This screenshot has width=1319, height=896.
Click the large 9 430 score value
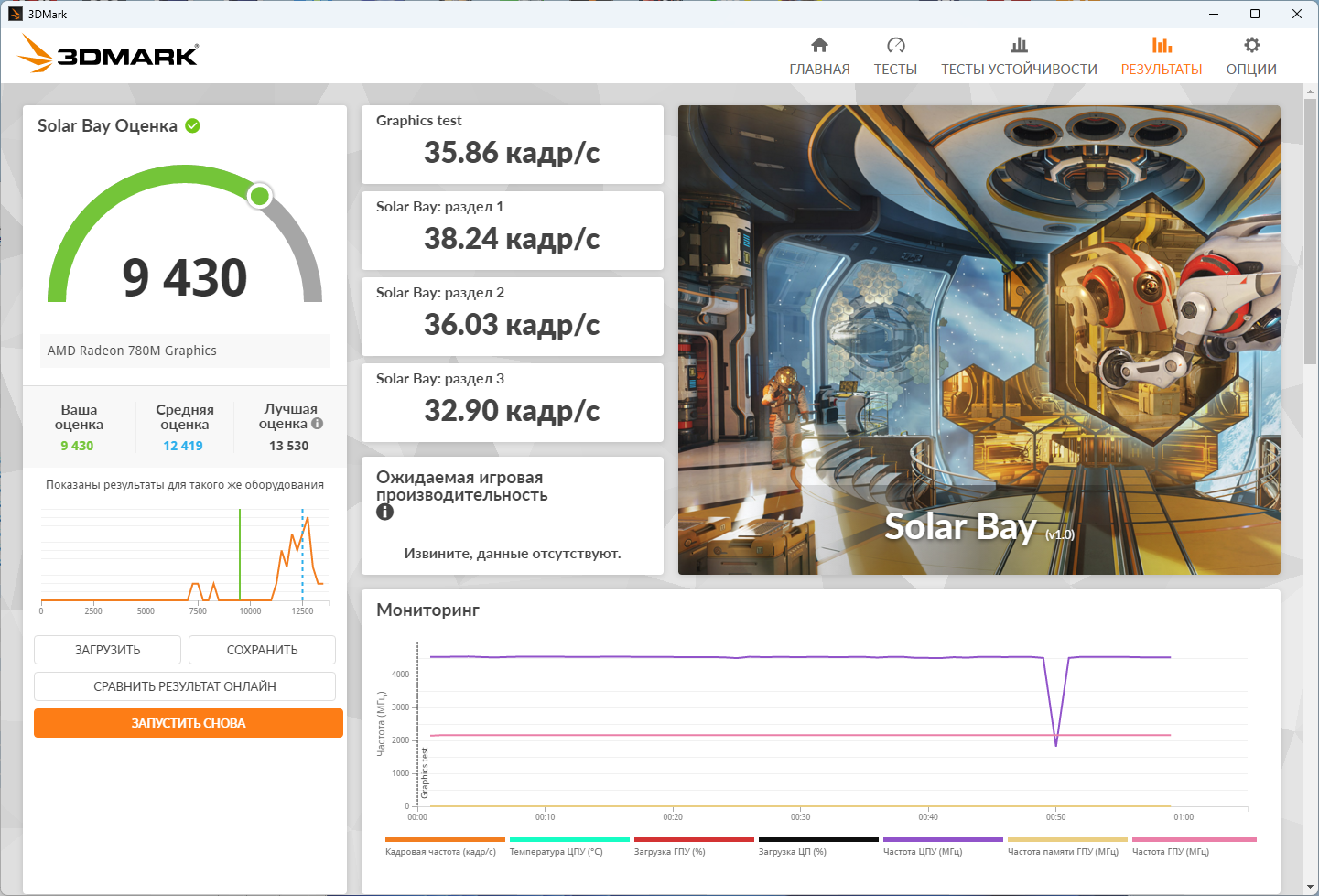185,277
